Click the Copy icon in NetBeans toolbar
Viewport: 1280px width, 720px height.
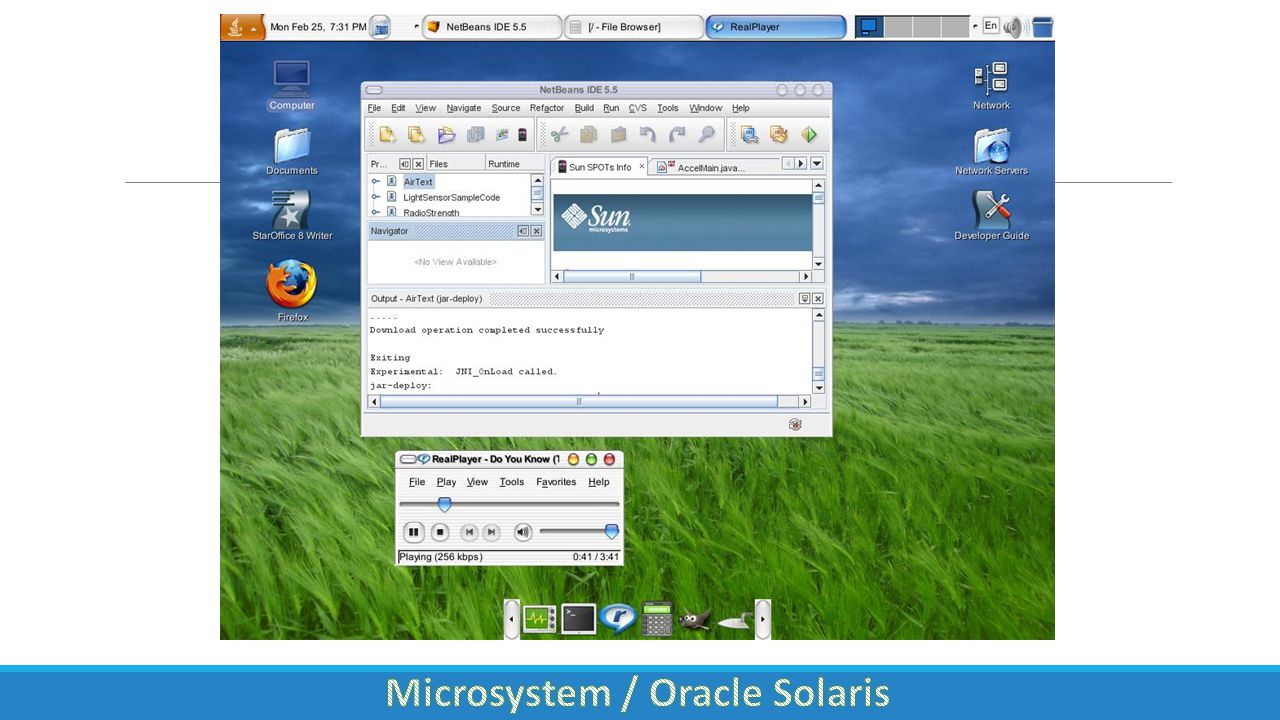coord(589,135)
